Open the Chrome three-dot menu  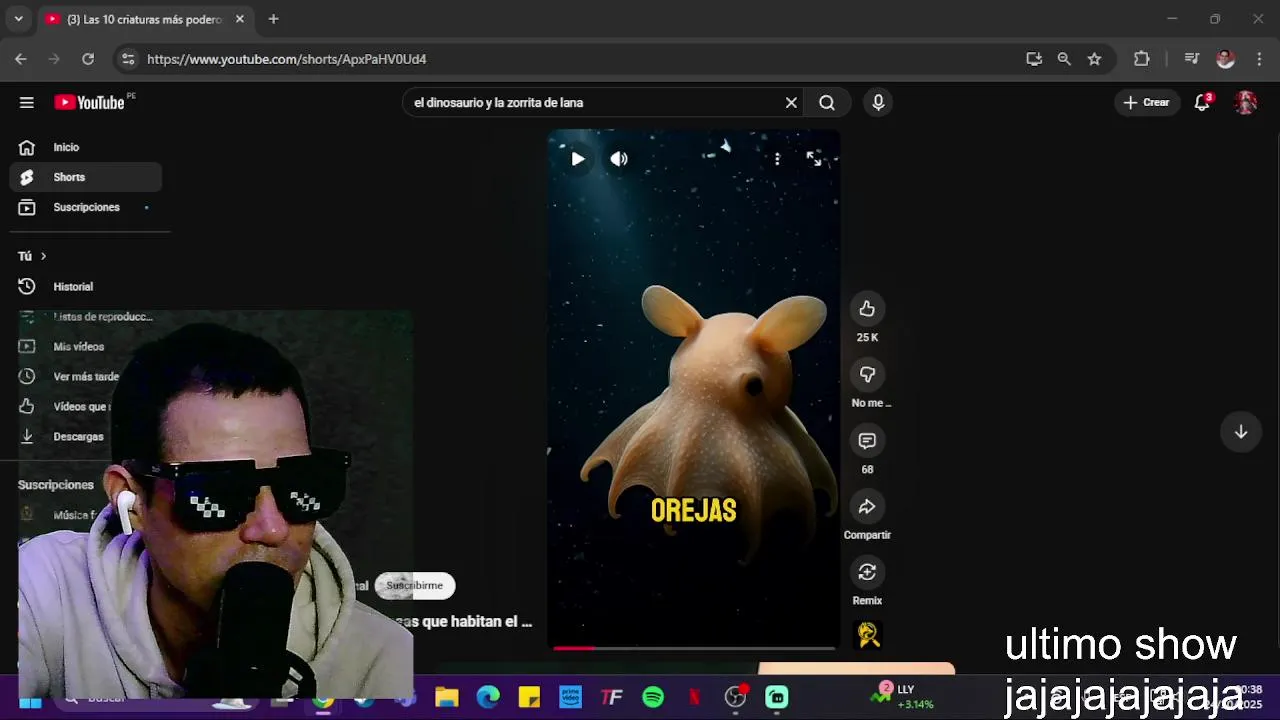point(1259,59)
